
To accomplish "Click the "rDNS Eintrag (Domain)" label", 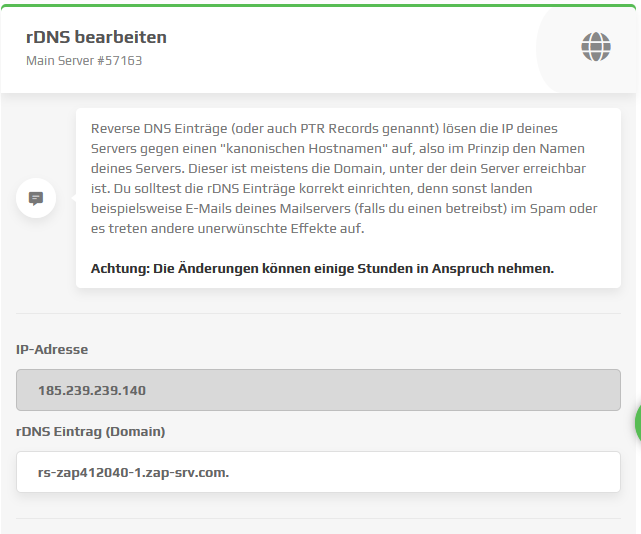I will [91, 432].
